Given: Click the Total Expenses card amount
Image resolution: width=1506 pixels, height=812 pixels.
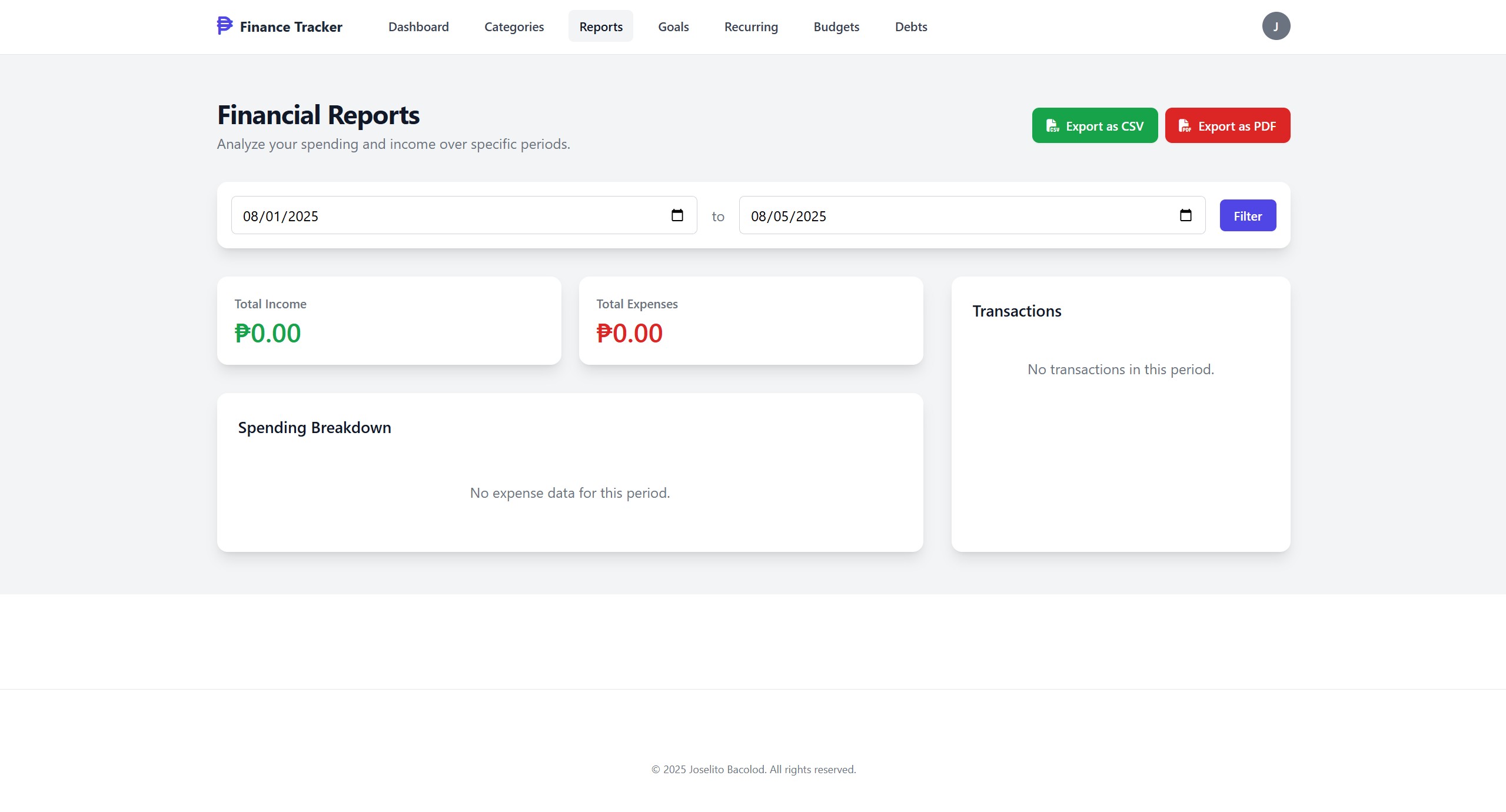Looking at the screenshot, I should coord(629,334).
